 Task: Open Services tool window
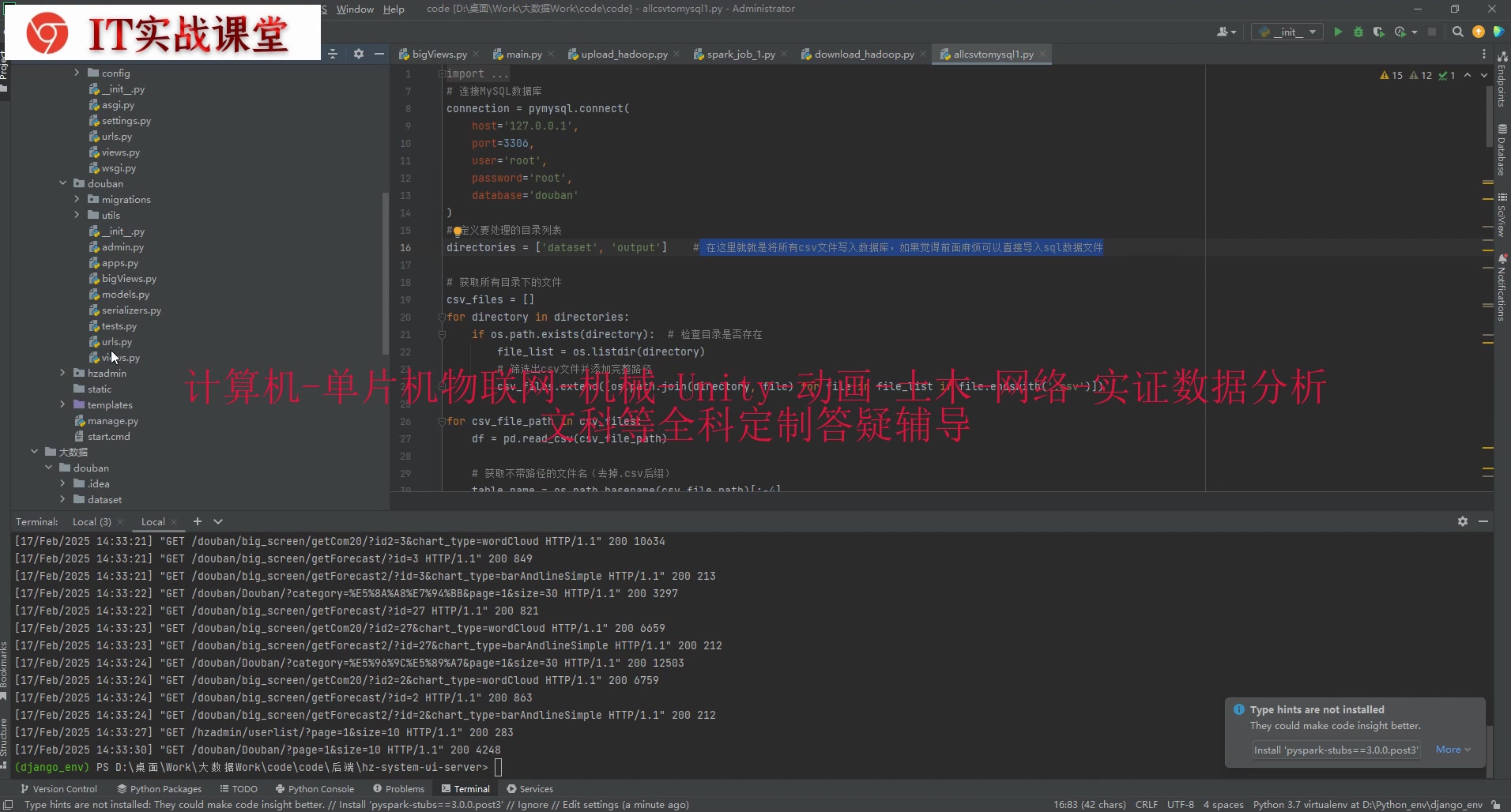pos(530,788)
